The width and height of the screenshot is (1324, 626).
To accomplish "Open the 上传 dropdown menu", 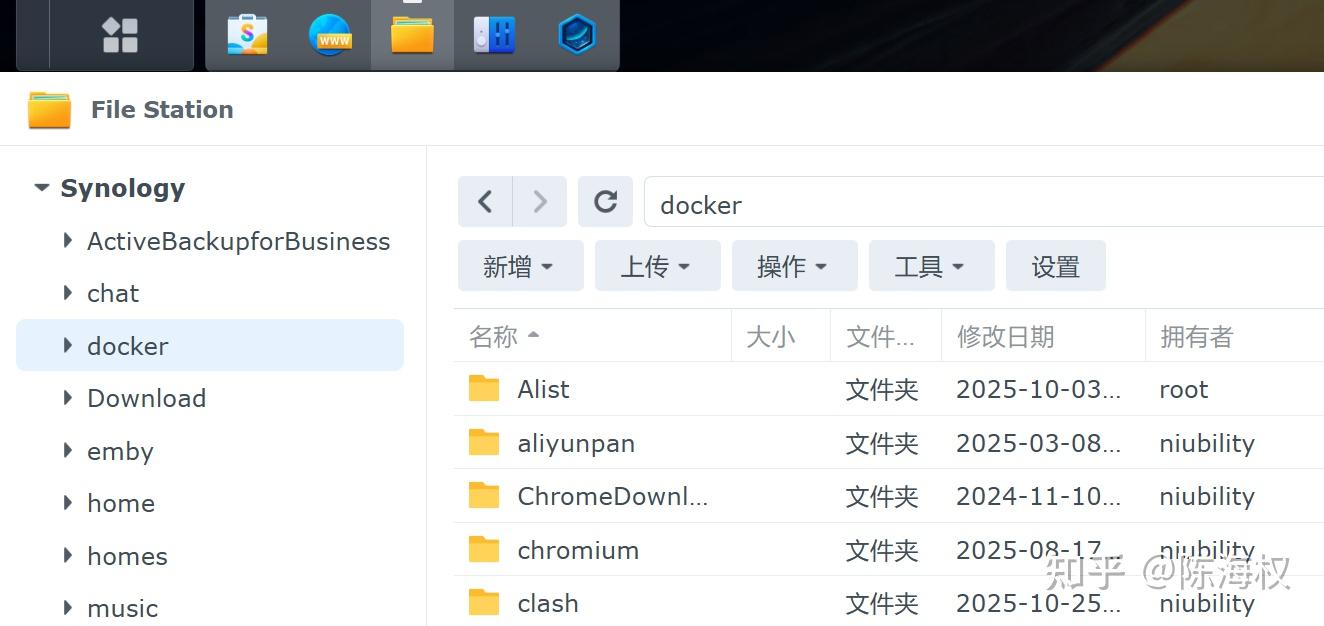I will tap(657, 265).
